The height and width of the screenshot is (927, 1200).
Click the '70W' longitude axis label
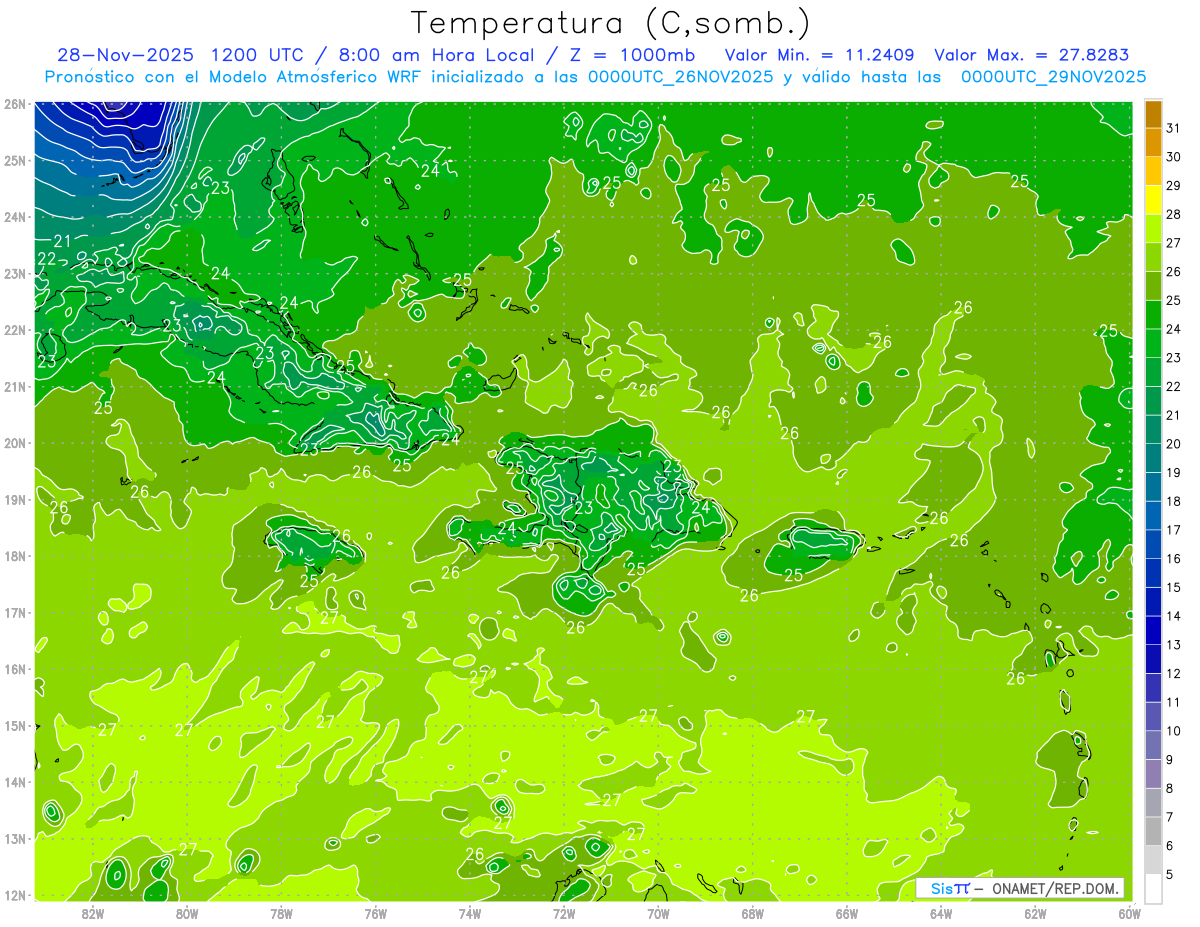pos(658,913)
